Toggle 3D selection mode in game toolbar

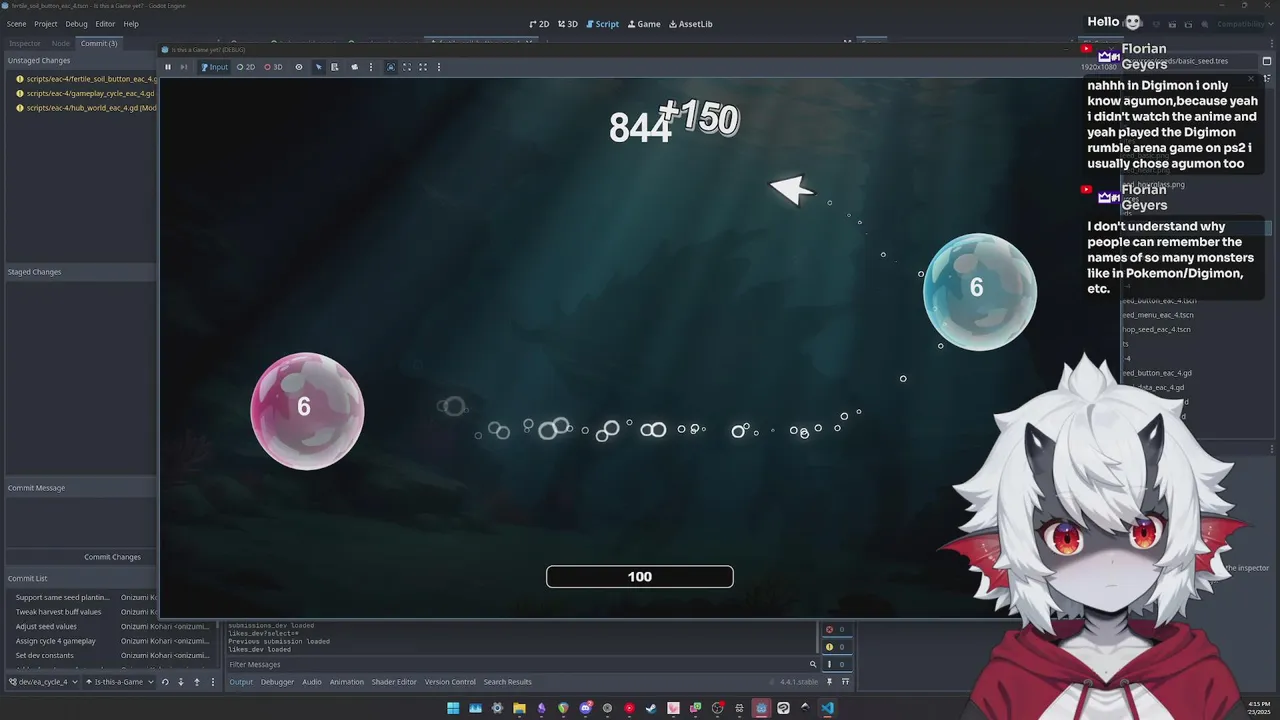(x=273, y=67)
